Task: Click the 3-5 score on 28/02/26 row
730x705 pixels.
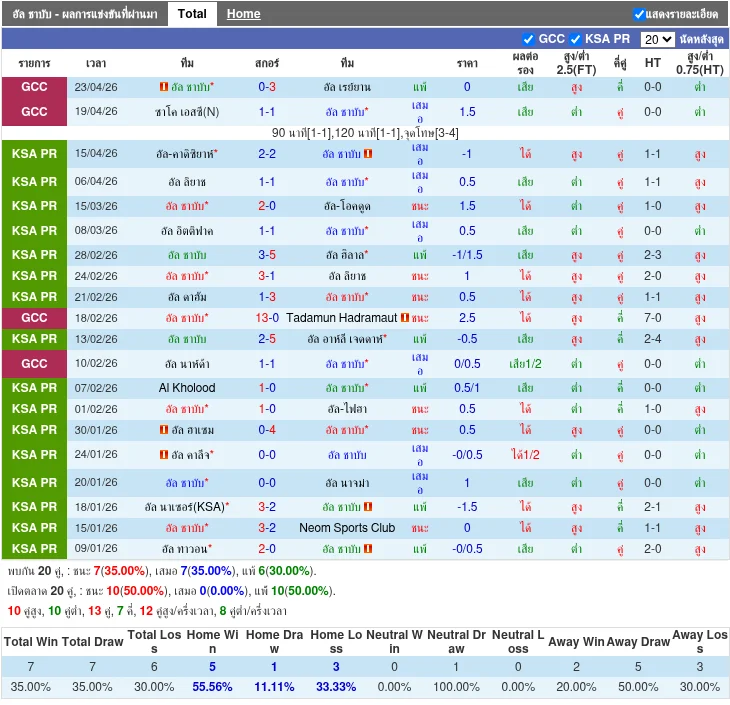Action: (x=267, y=255)
